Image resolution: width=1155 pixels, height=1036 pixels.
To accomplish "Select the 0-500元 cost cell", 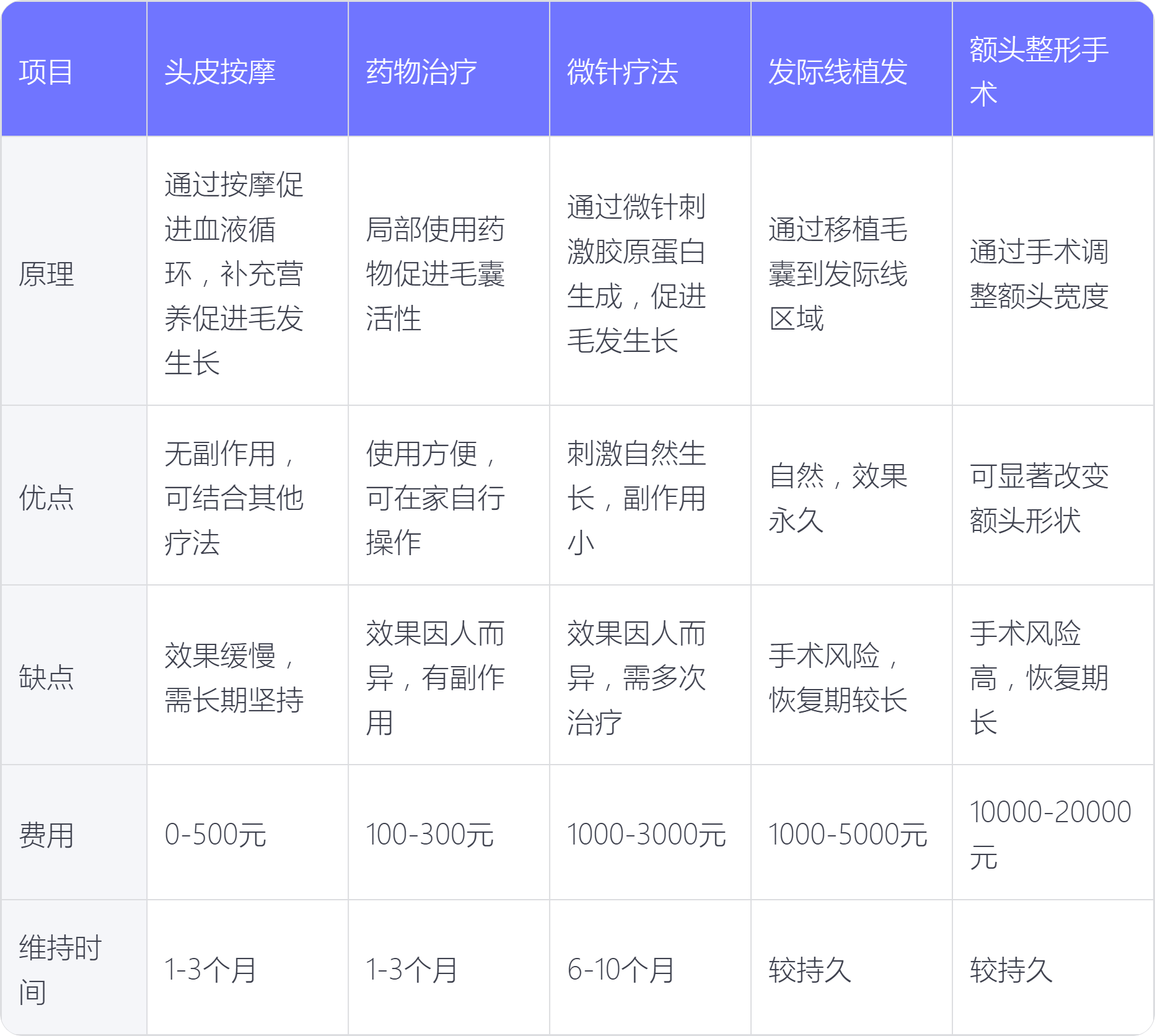I will click(x=216, y=834).
